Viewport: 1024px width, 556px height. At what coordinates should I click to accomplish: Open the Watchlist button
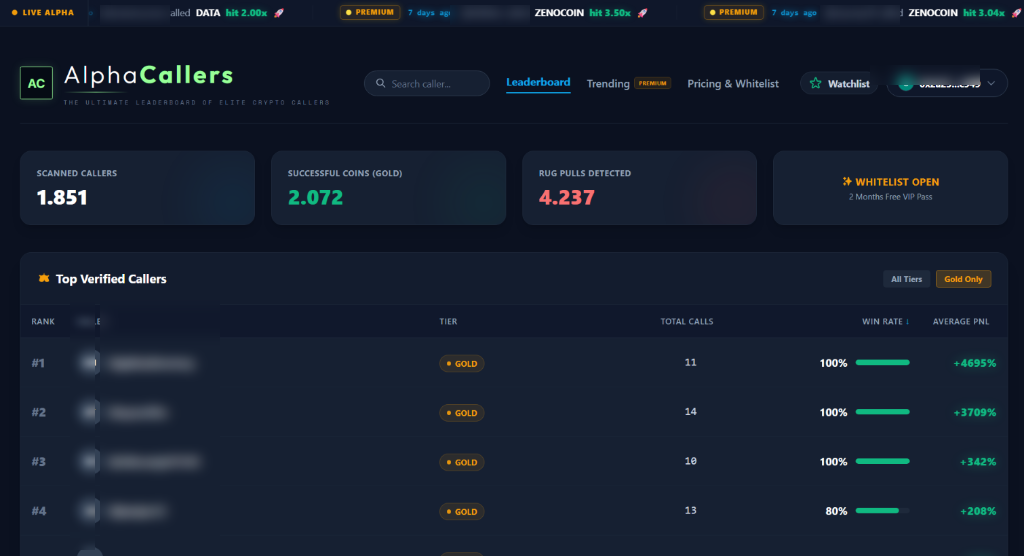click(x=839, y=84)
